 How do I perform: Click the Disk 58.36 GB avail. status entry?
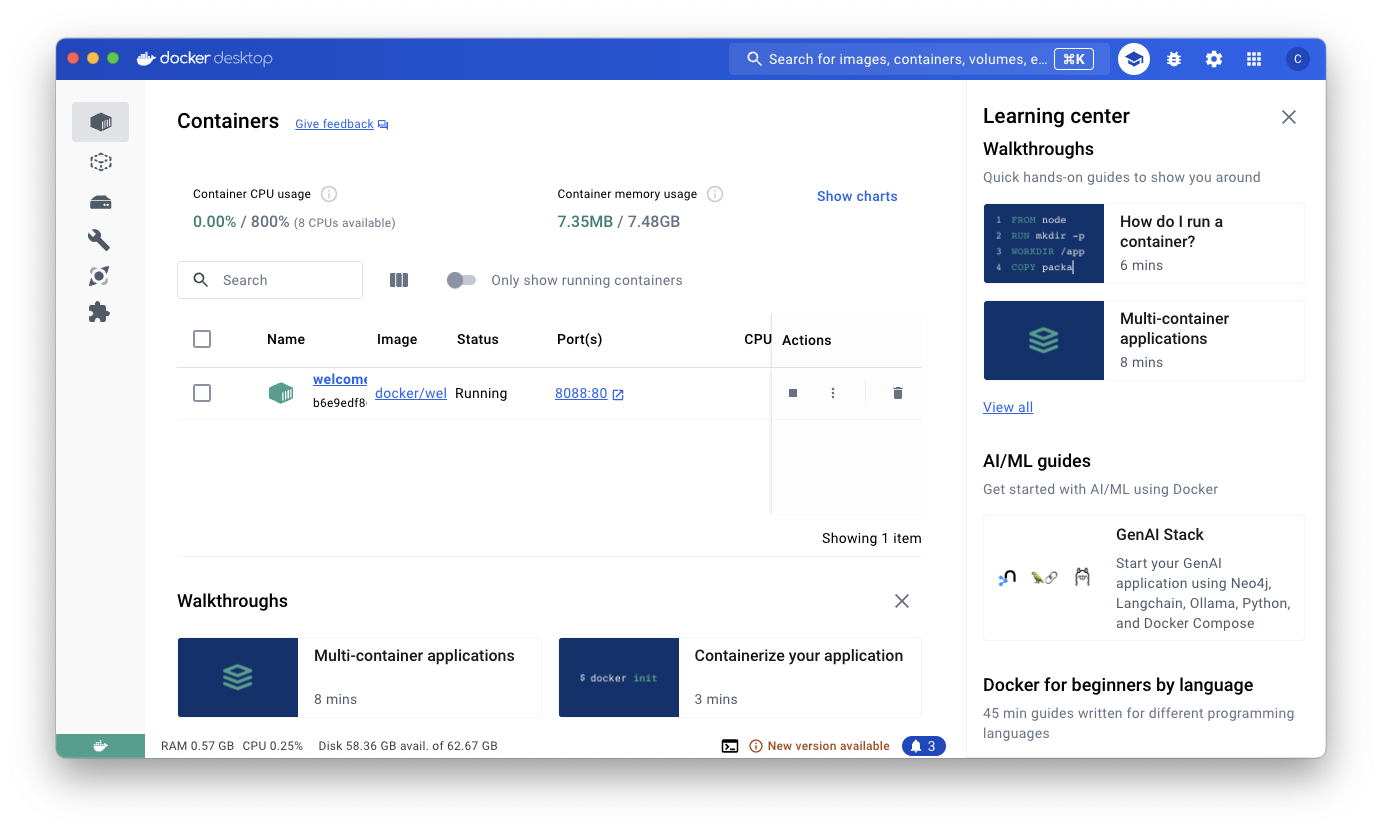coord(408,746)
